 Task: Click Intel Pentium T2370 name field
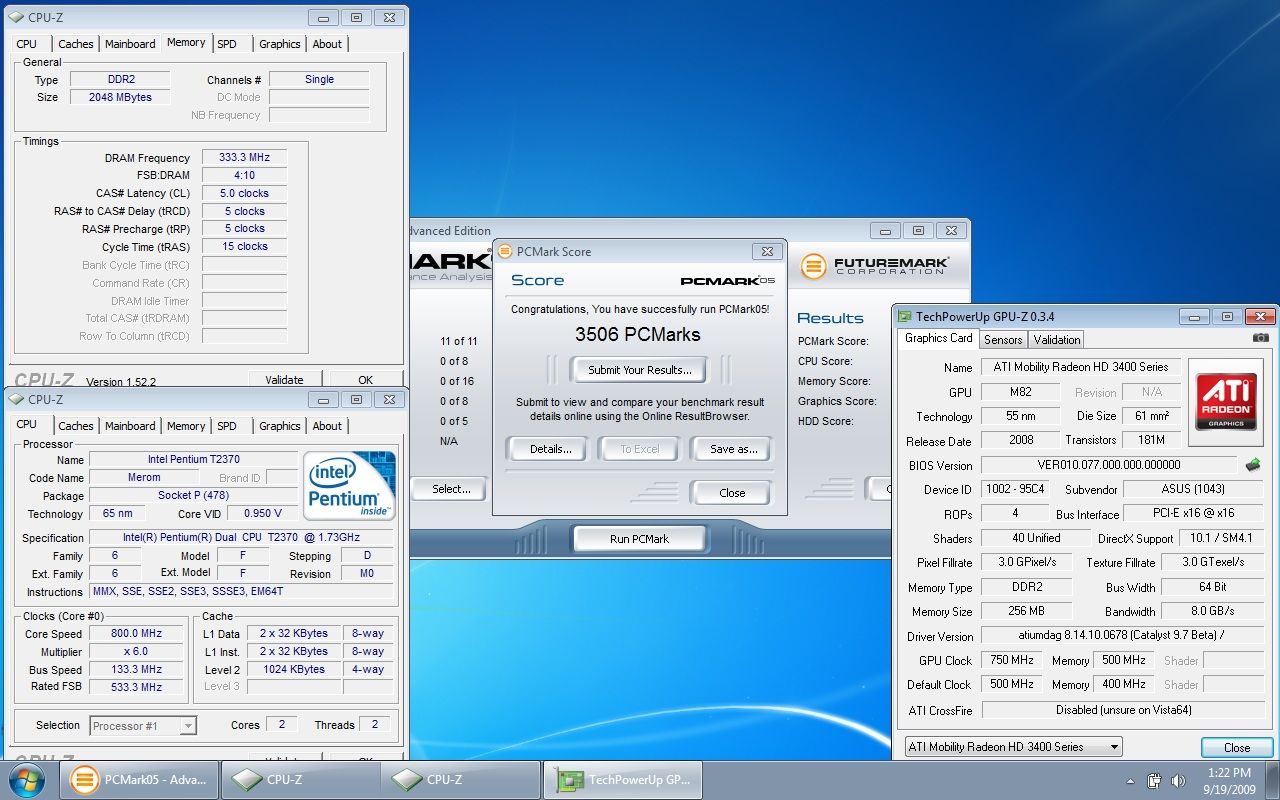tap(192, 460)
